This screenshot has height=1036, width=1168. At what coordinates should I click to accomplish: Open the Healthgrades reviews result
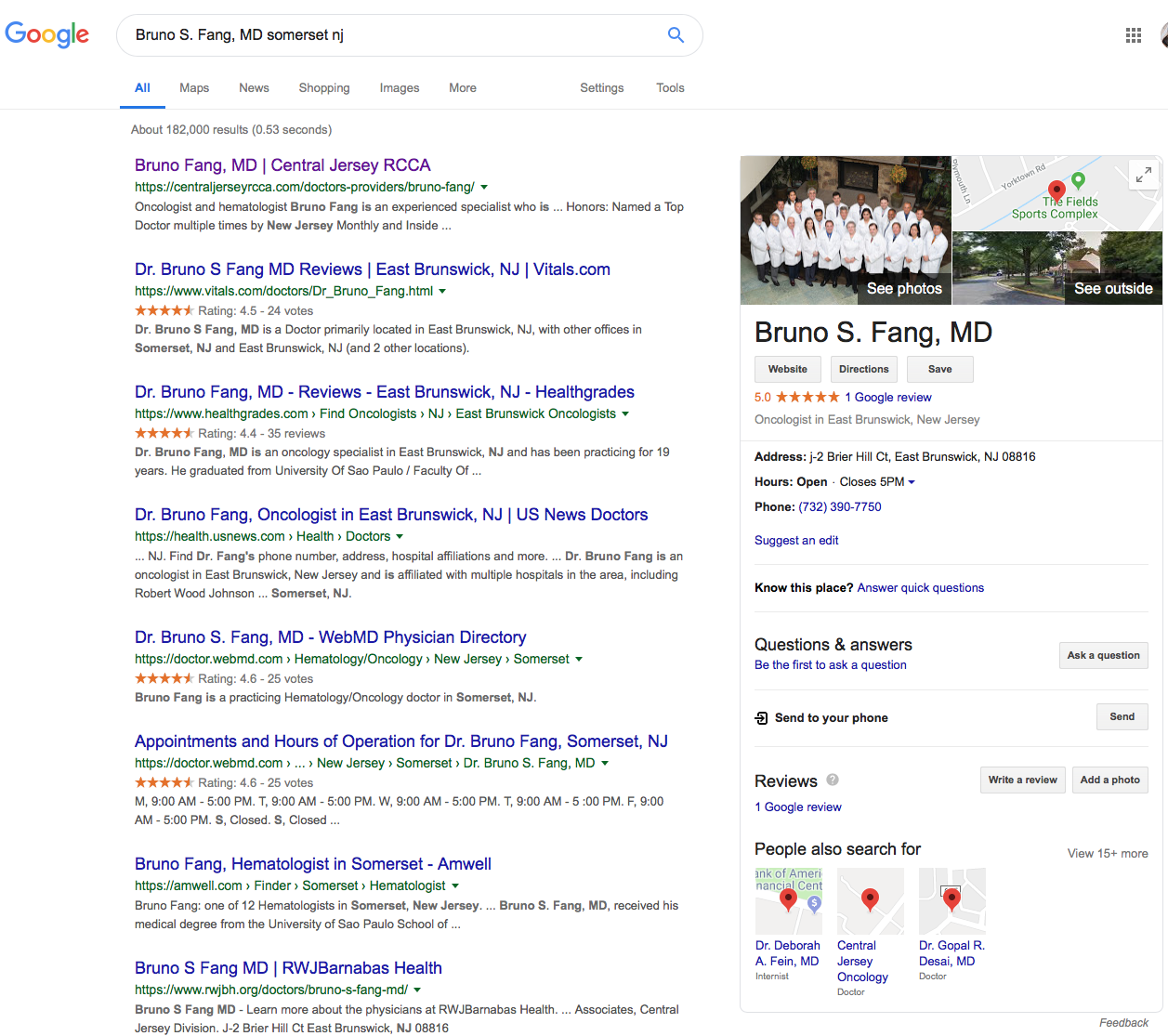pyautogui.click(x=385, y=392)
